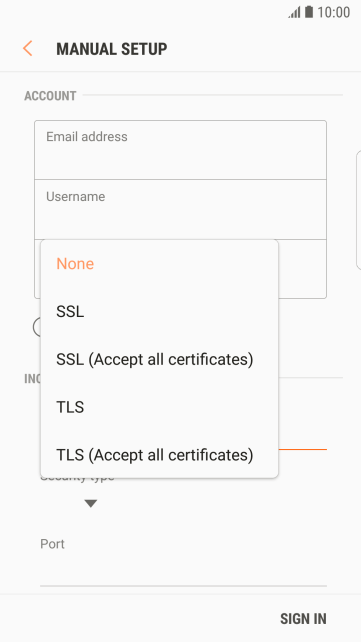
Task: Tap the orange back arrow
Action: pyautogui.click(x=27, y=49)
